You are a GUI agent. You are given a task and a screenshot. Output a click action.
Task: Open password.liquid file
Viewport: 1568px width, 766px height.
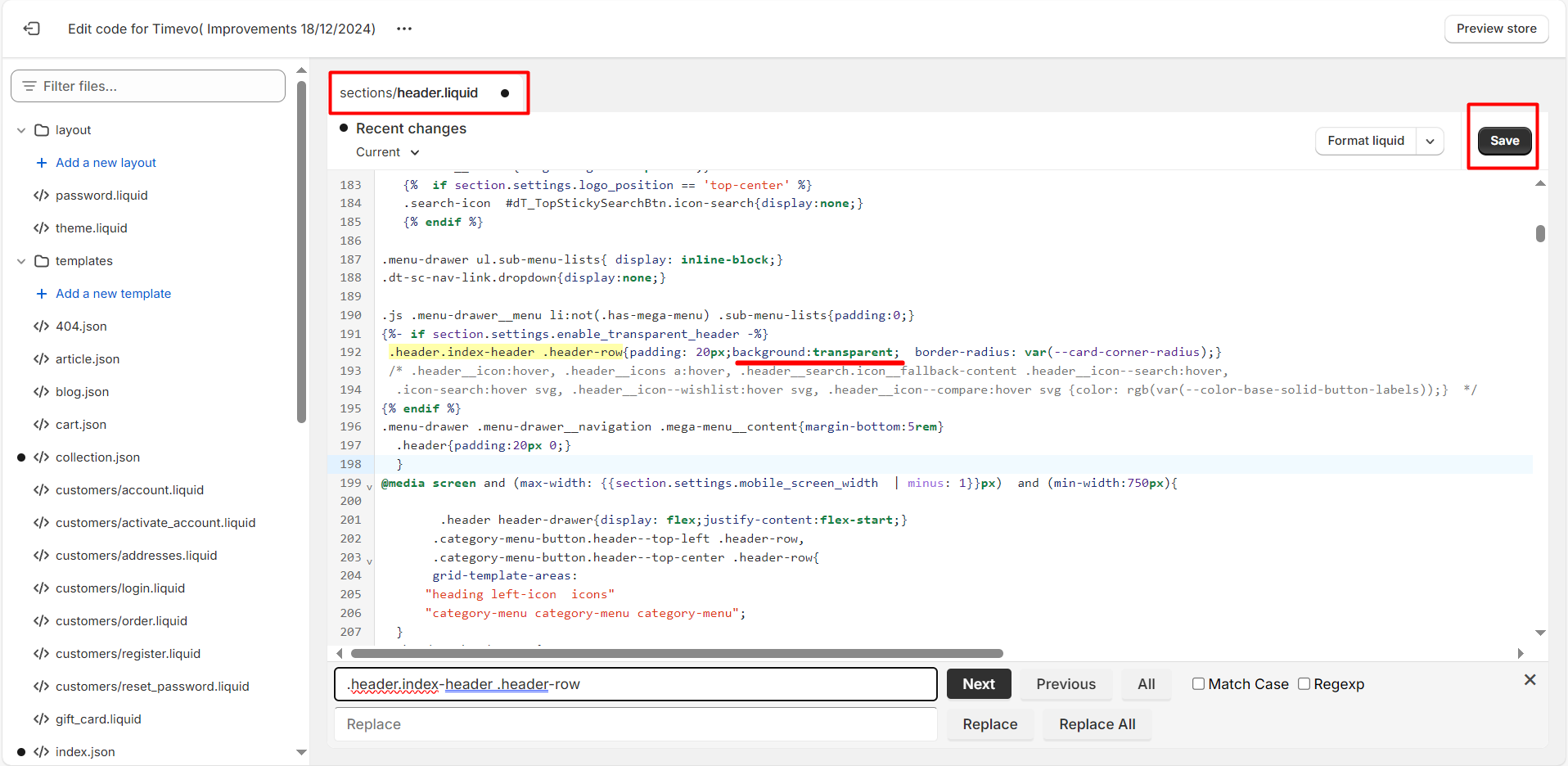(x=101, y=196)
